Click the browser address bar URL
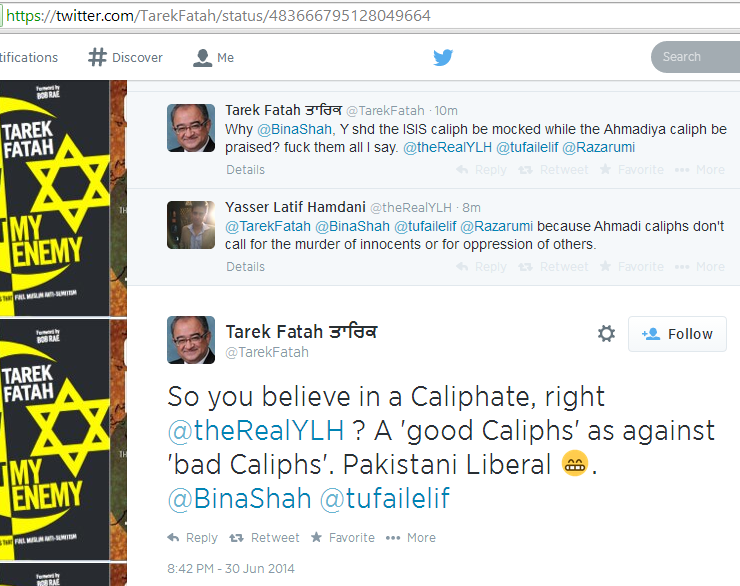Viewport: 740px width, 586px height. coord(218,16)
